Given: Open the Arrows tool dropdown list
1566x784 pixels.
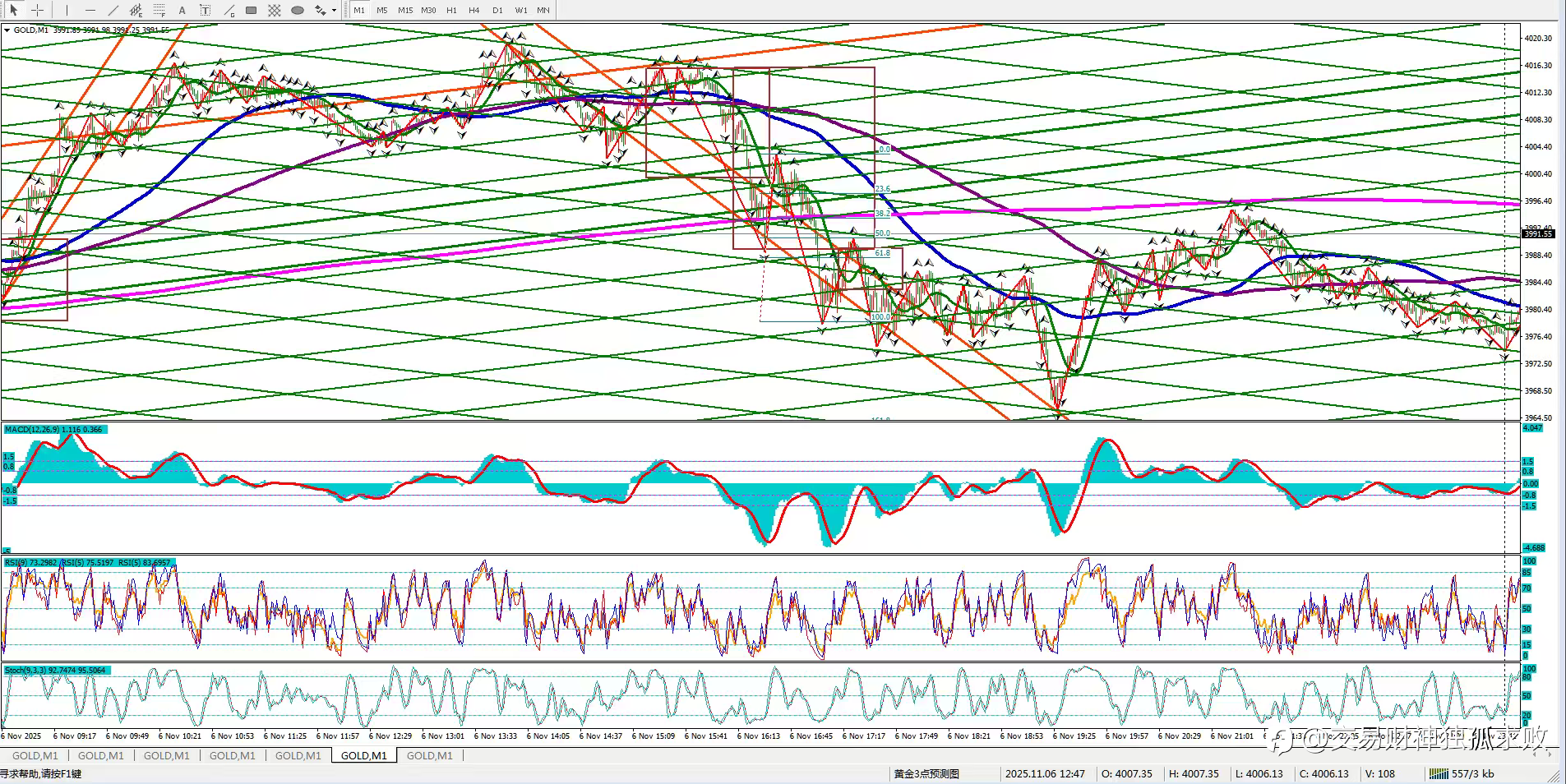Looking at the screenshot, I should click(x=334, y=11).
